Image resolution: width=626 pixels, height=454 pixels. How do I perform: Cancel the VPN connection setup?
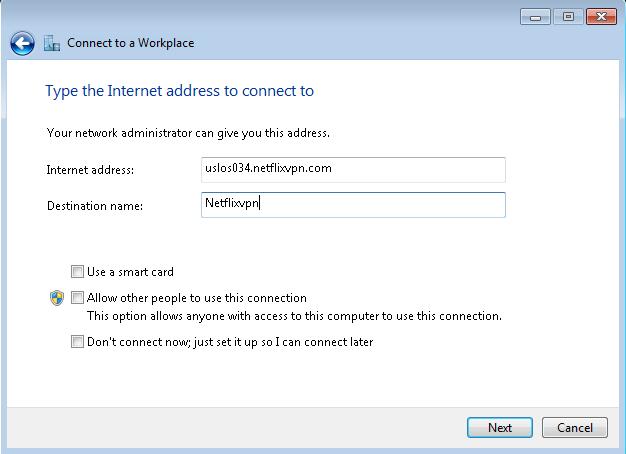pyautogui.click(x=575, y=428)
